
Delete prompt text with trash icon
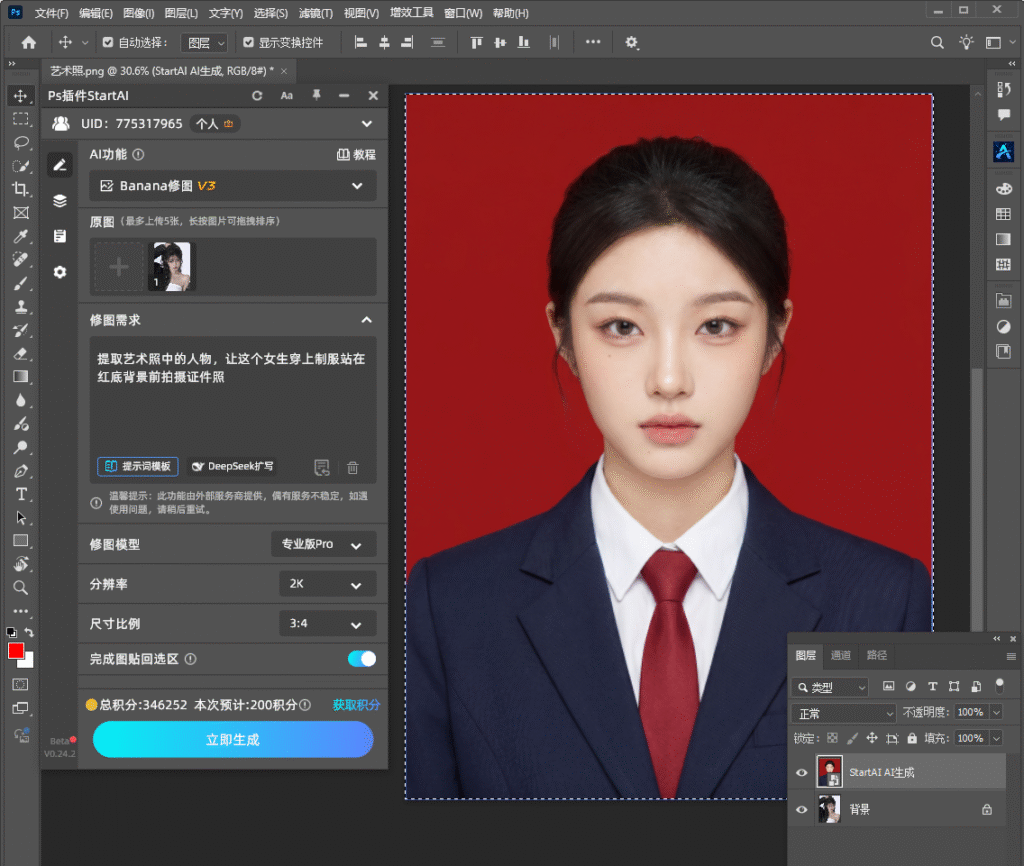point(353,468)
